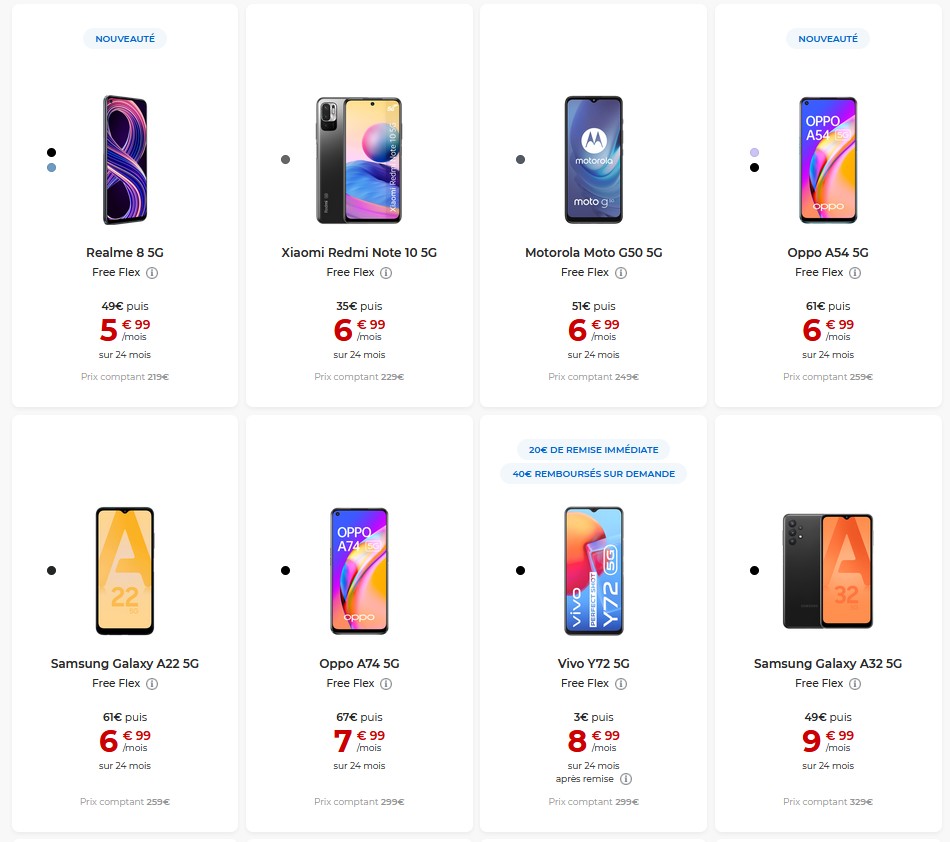Show Free Flex info for Motorola Moto G50 5G
950x842 pixels.
(x=621, y=273)
